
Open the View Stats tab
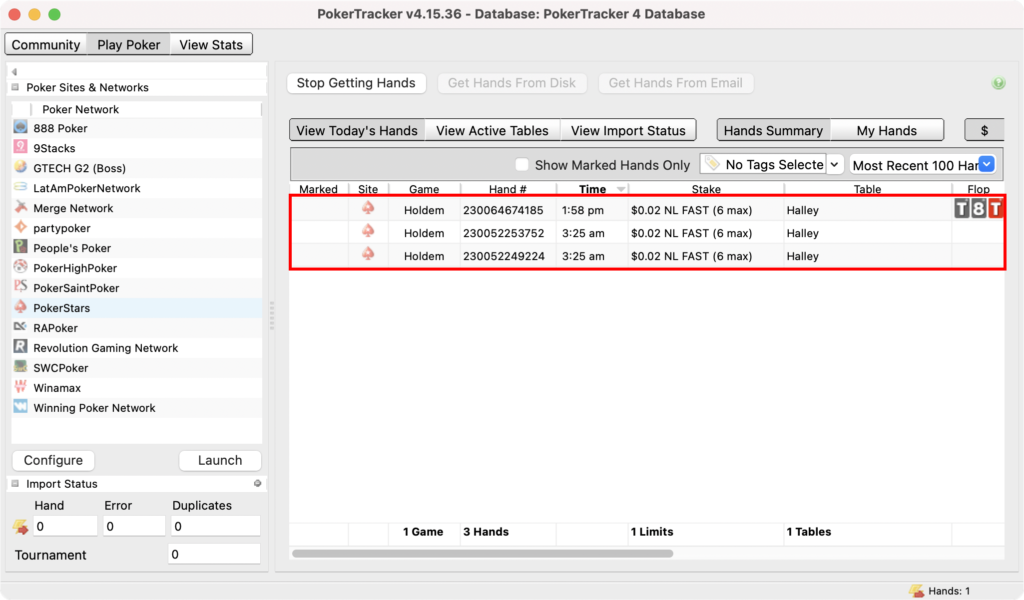click(x=211, y=44)
